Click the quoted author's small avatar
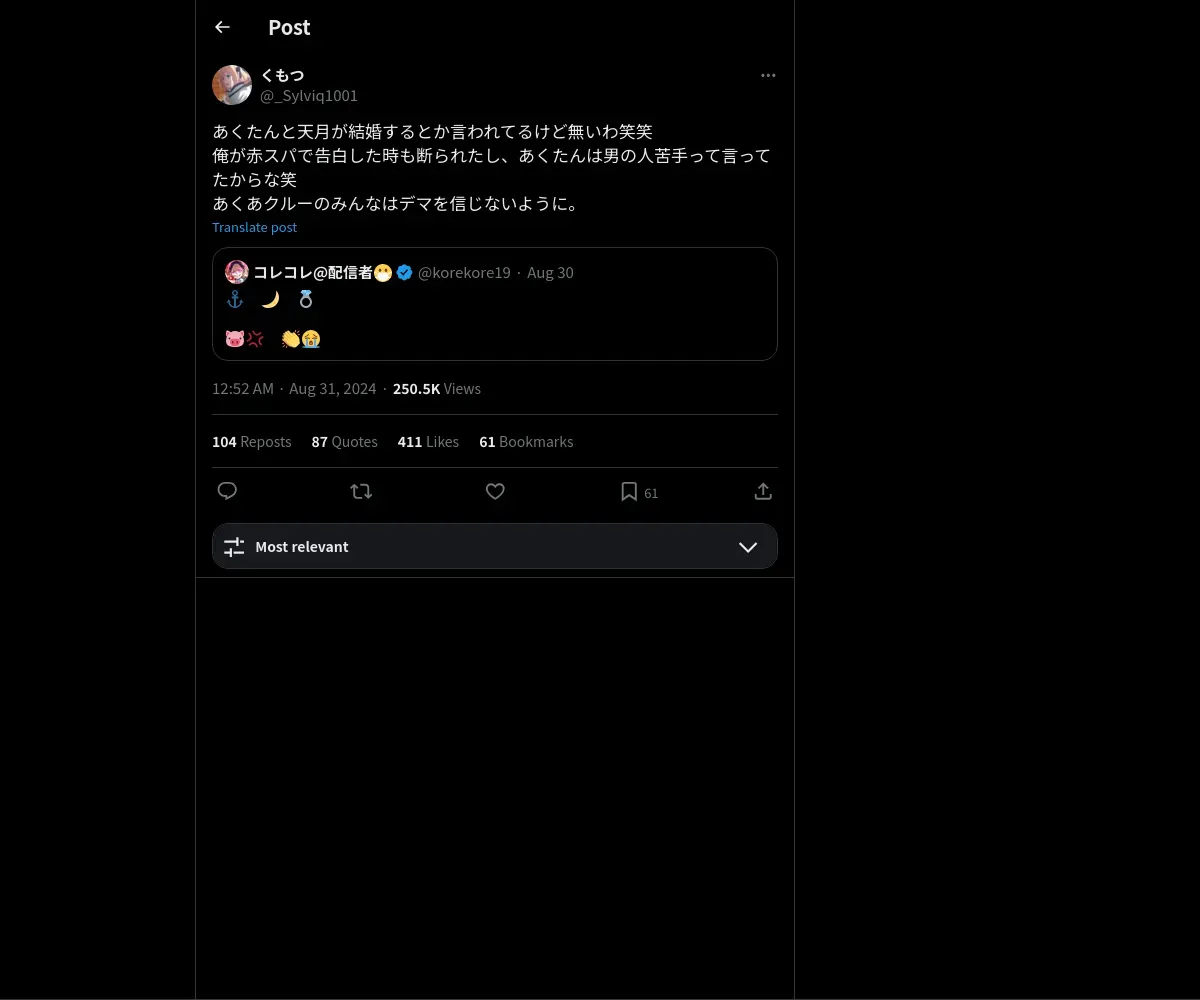 click(237, 272)
